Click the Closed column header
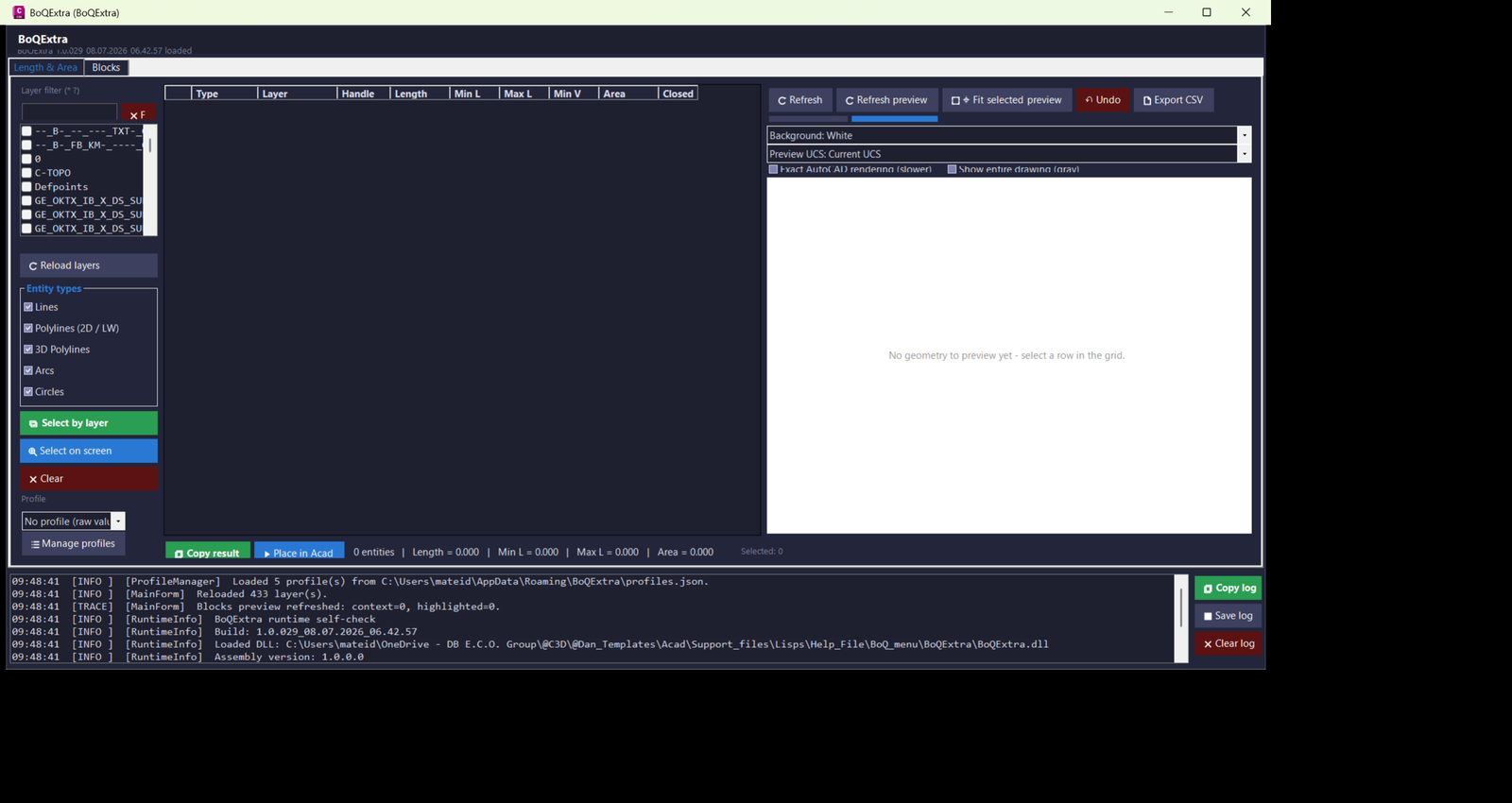Viewport: 1512px width, 803px height. tap(679, 94)
